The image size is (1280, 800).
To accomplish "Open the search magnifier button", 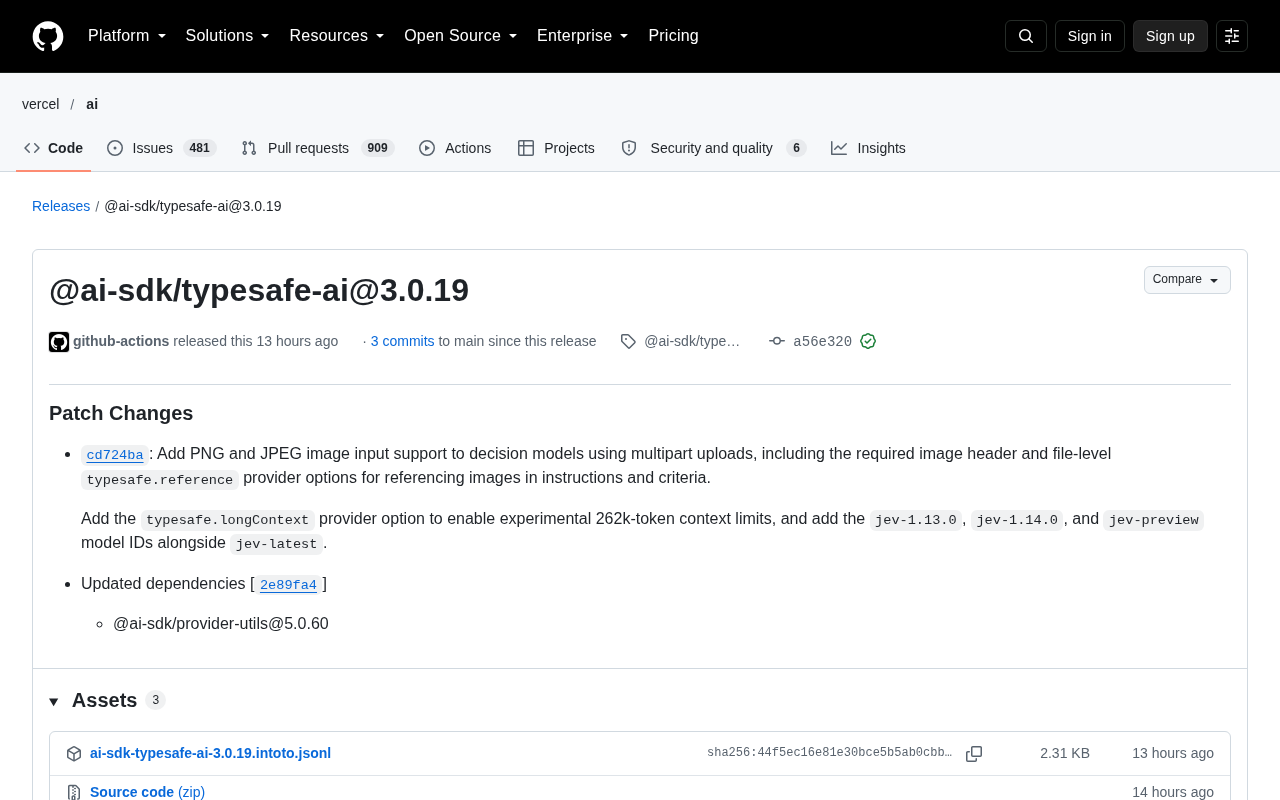I will (x=1026, y=36).
